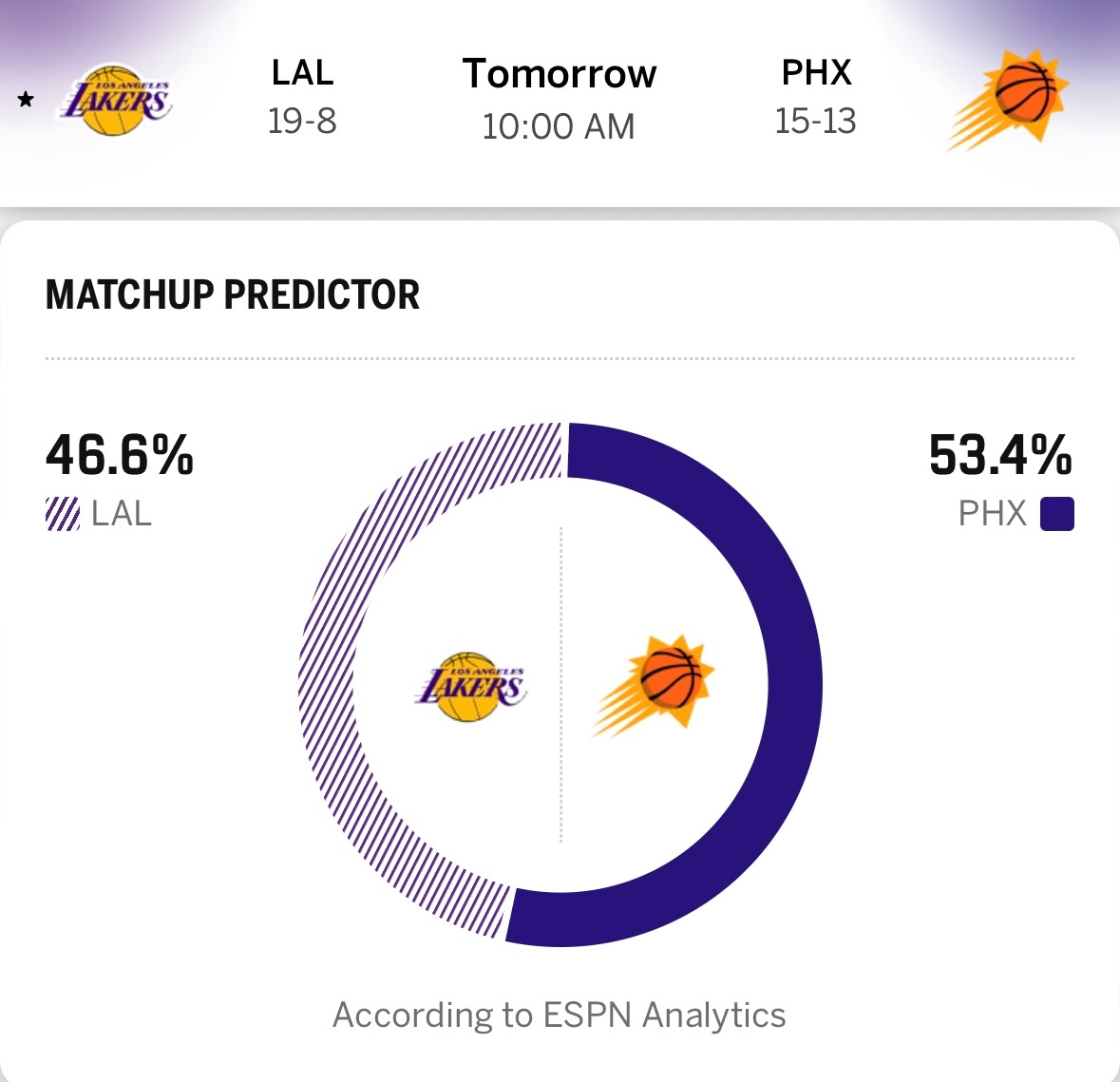Tap the Lakers logo in the game header
1120x1082 pixels.
coord(116,100)
